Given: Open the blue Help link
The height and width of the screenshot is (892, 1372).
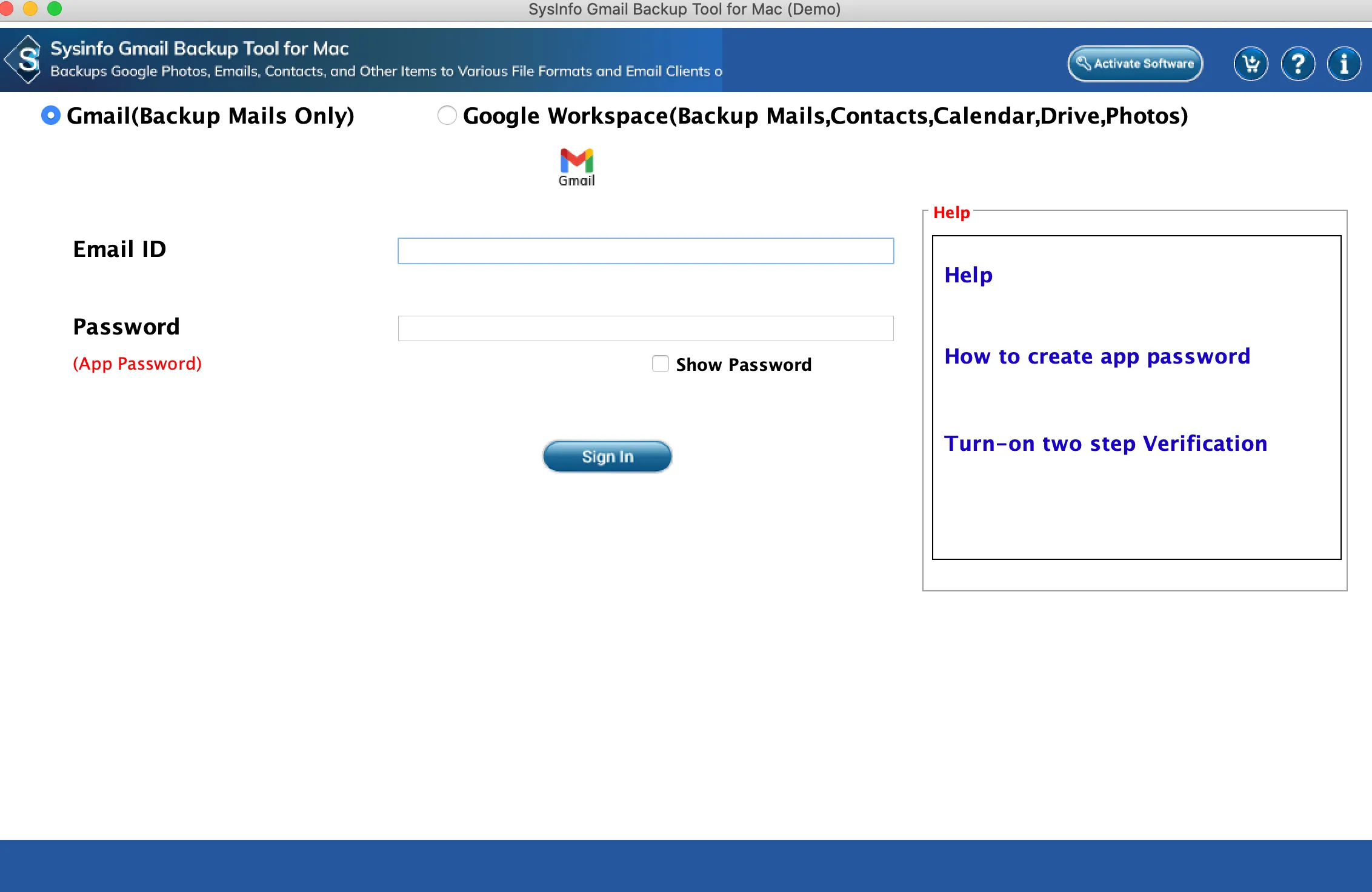Looking at the screenshot, I should coord(968,275).
